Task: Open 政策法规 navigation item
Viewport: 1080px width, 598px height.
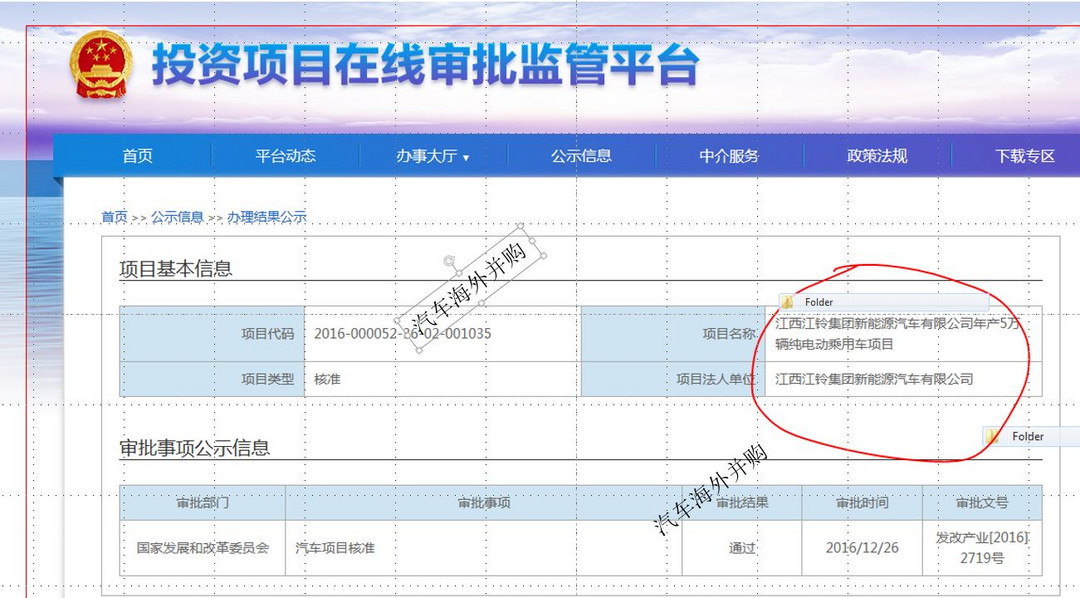Action: pyautogui.click(x=877, y=156)
